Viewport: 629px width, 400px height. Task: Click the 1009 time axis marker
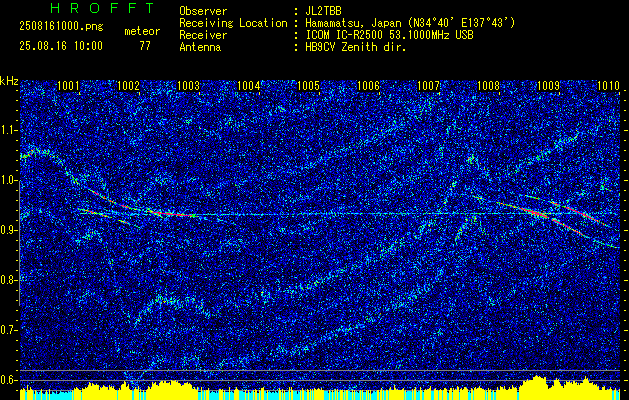[548, 86]
